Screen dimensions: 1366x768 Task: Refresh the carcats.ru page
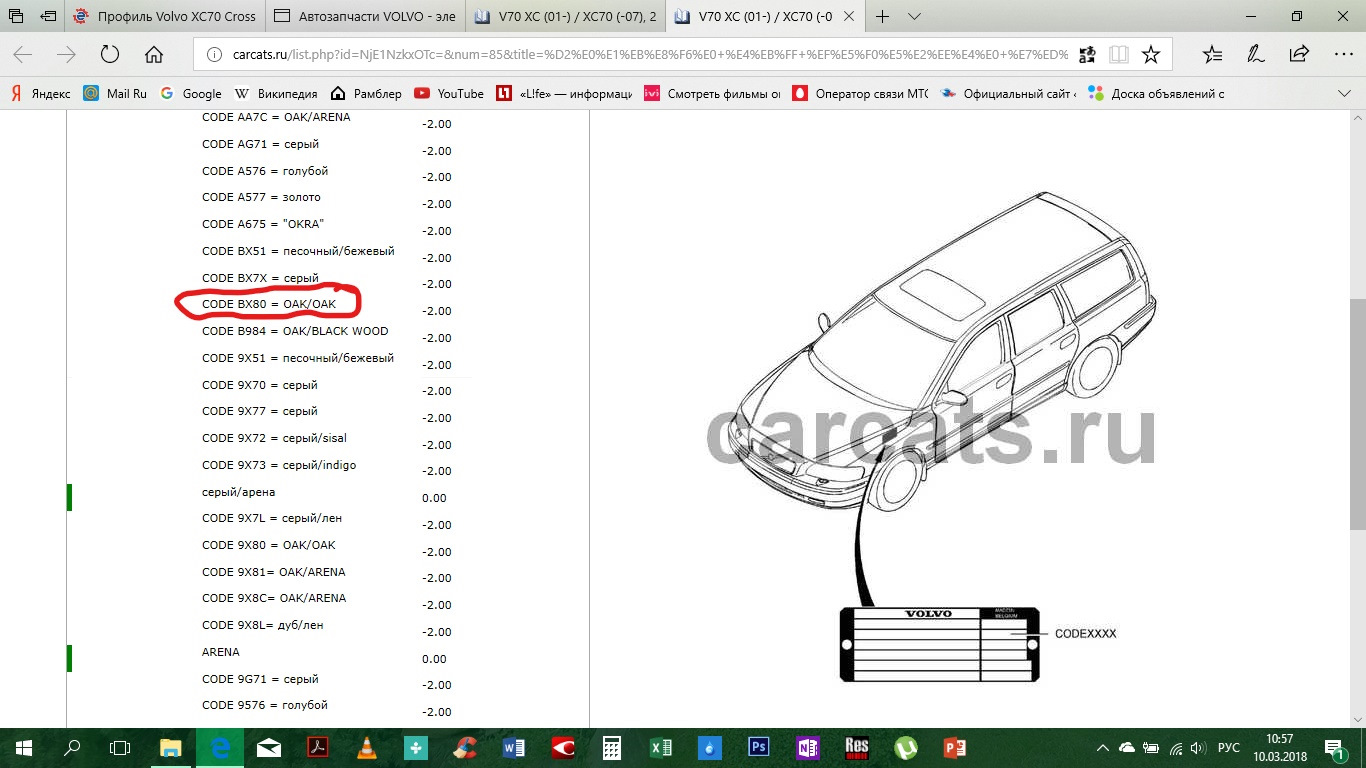point(110,55)
